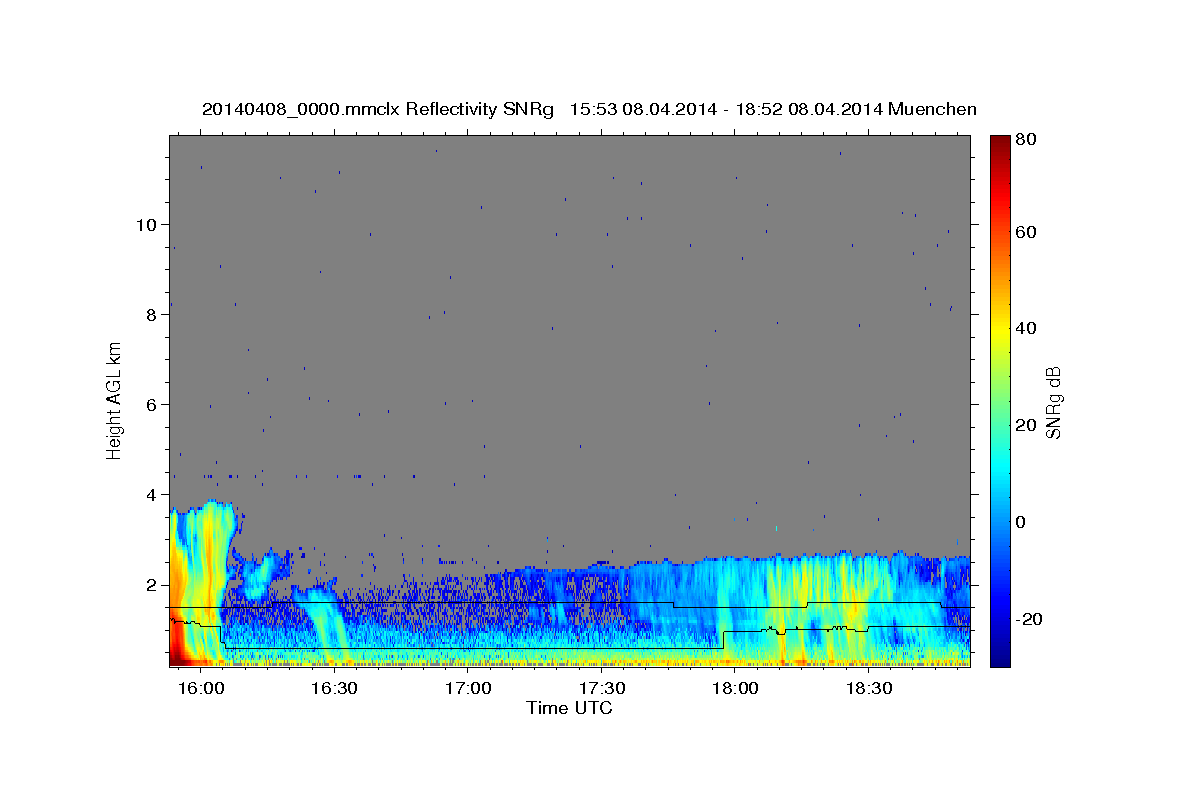Click the 16:30 time tick label
This screenshot has width=1200, height=800.
pos(335,688)
